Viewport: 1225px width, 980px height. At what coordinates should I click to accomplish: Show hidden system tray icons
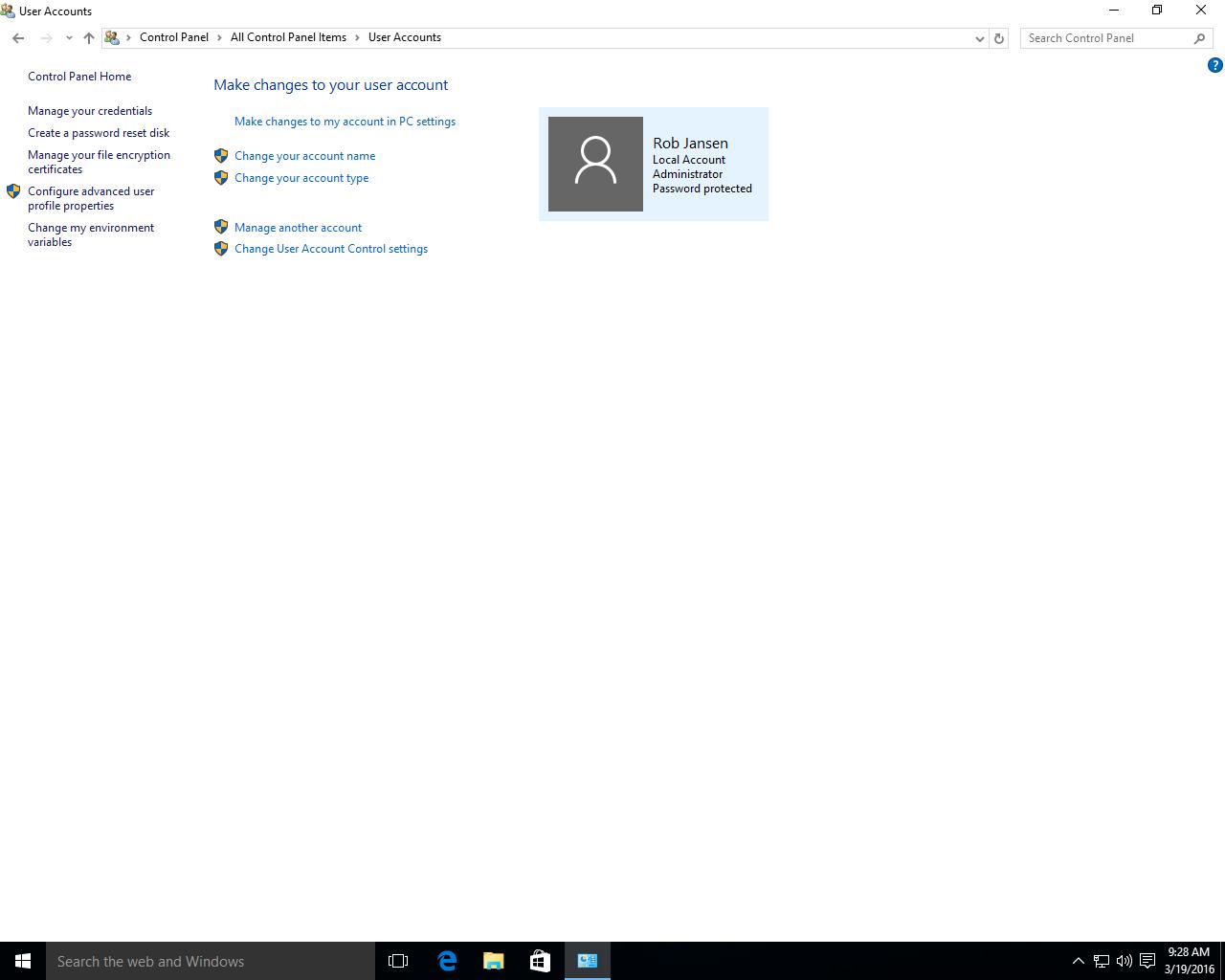coord(1078,961)
